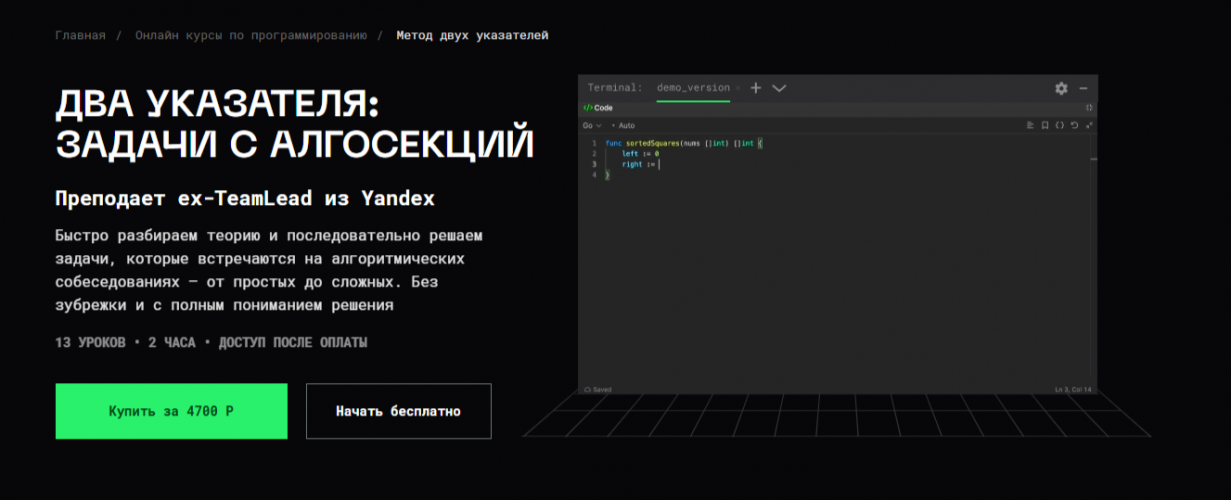The height and width of the screenshot is (500, 1231).
Task: Go to the Главная breadcrumb link
Action: click(x=80, y=35)
